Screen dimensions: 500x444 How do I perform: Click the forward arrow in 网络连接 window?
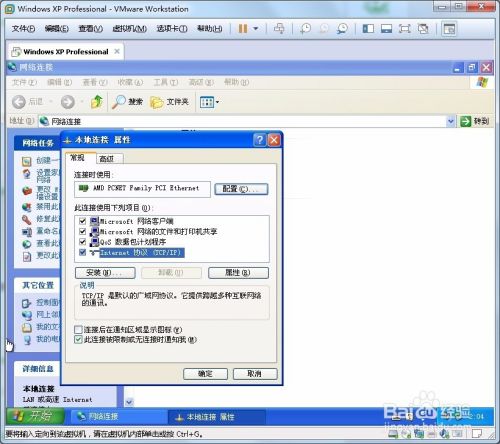tap(68, 102)
